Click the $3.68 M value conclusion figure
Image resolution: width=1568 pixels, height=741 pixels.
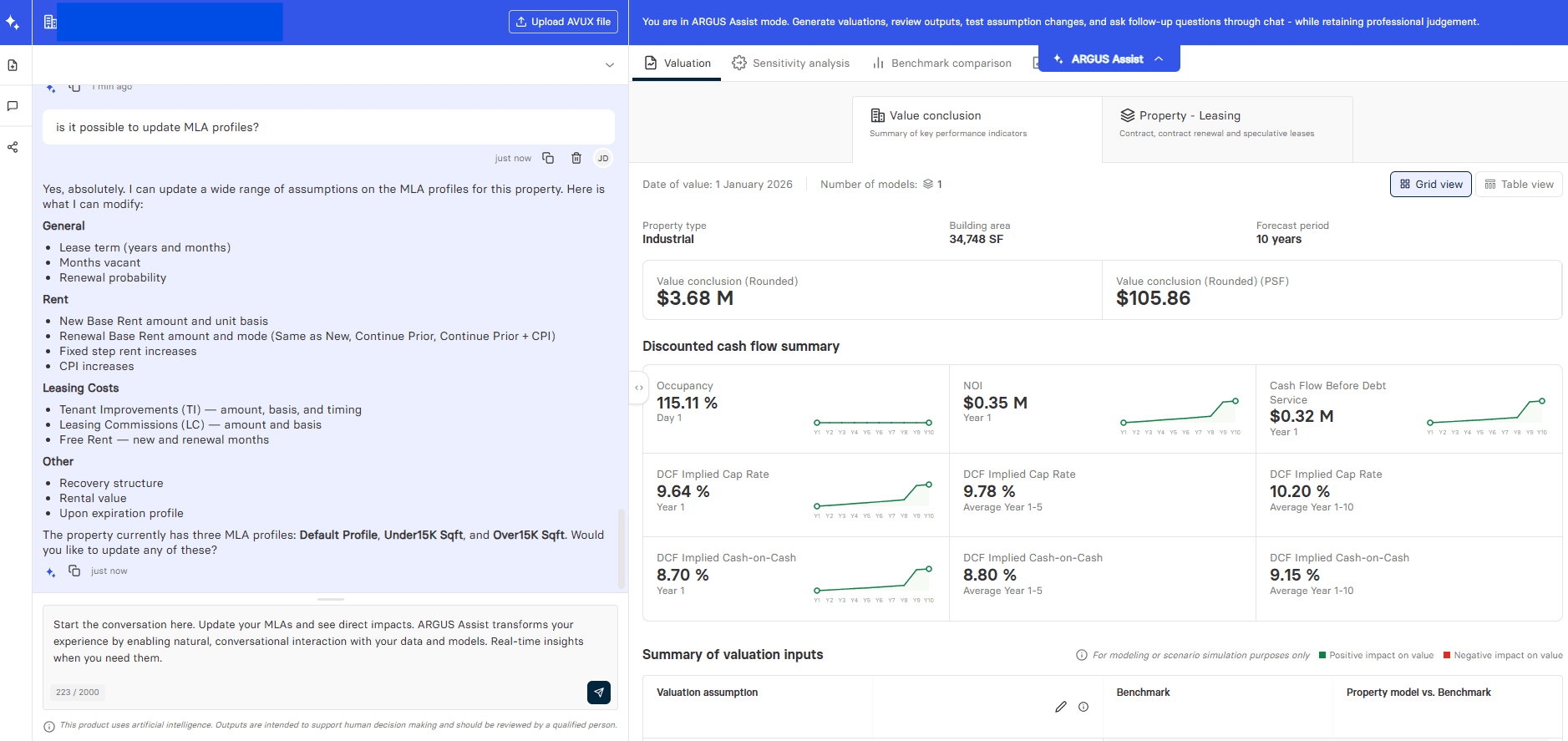695,298
